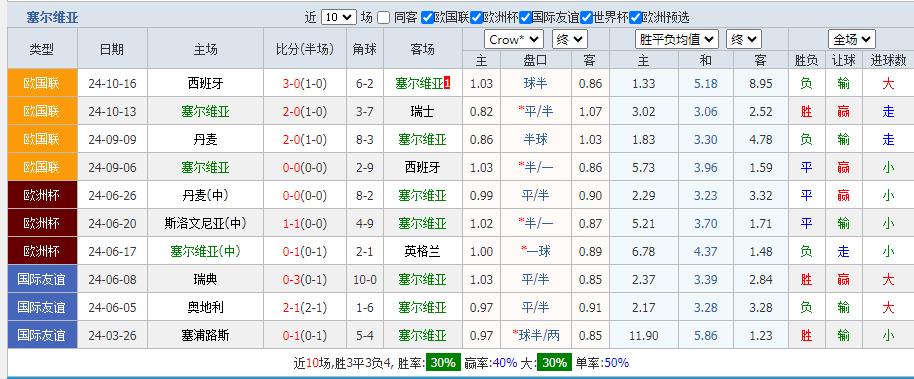Open home team 塞浦路斯 link
914x379 pixels.
(x=205, y=335)
